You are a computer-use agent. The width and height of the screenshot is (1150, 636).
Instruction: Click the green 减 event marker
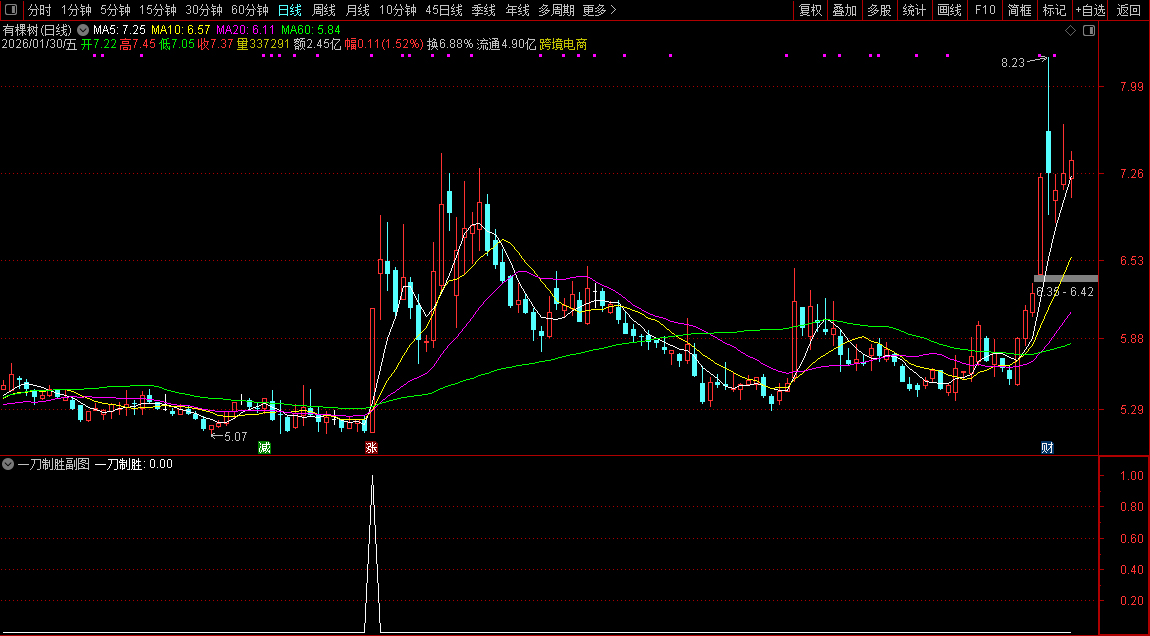(264, 447)
